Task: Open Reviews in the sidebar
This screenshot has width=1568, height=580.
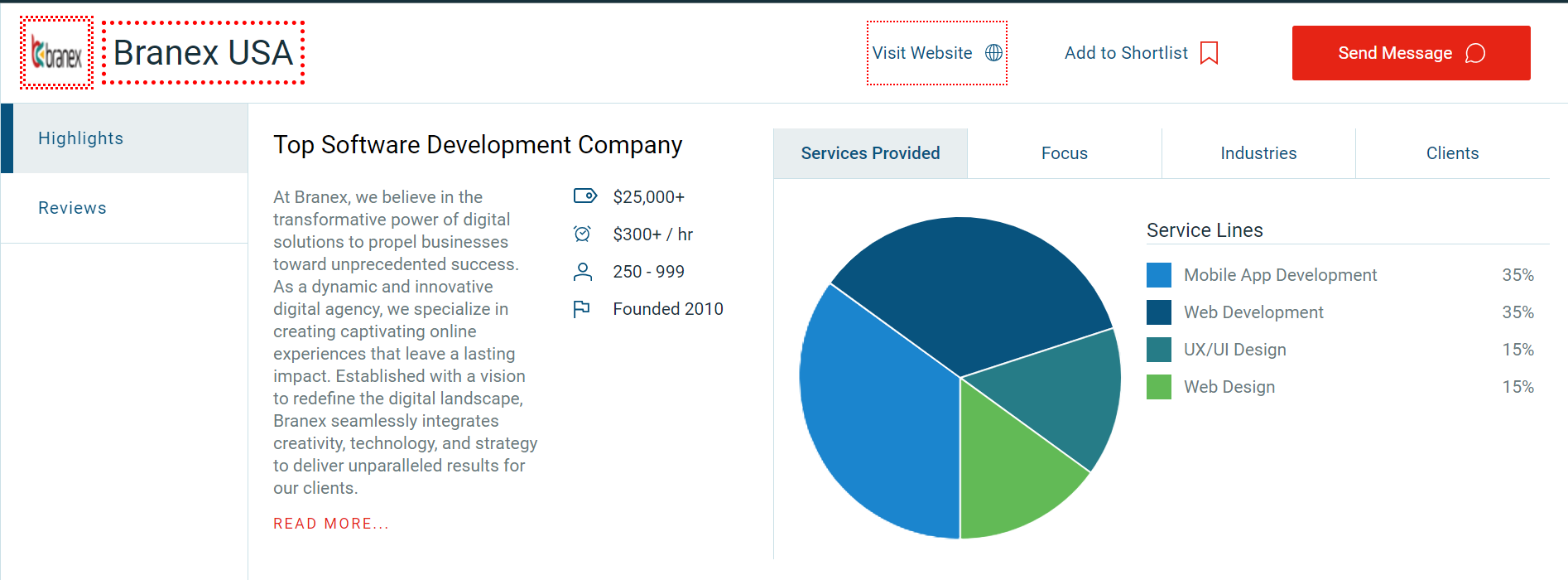Action: (x=124, y=208)
